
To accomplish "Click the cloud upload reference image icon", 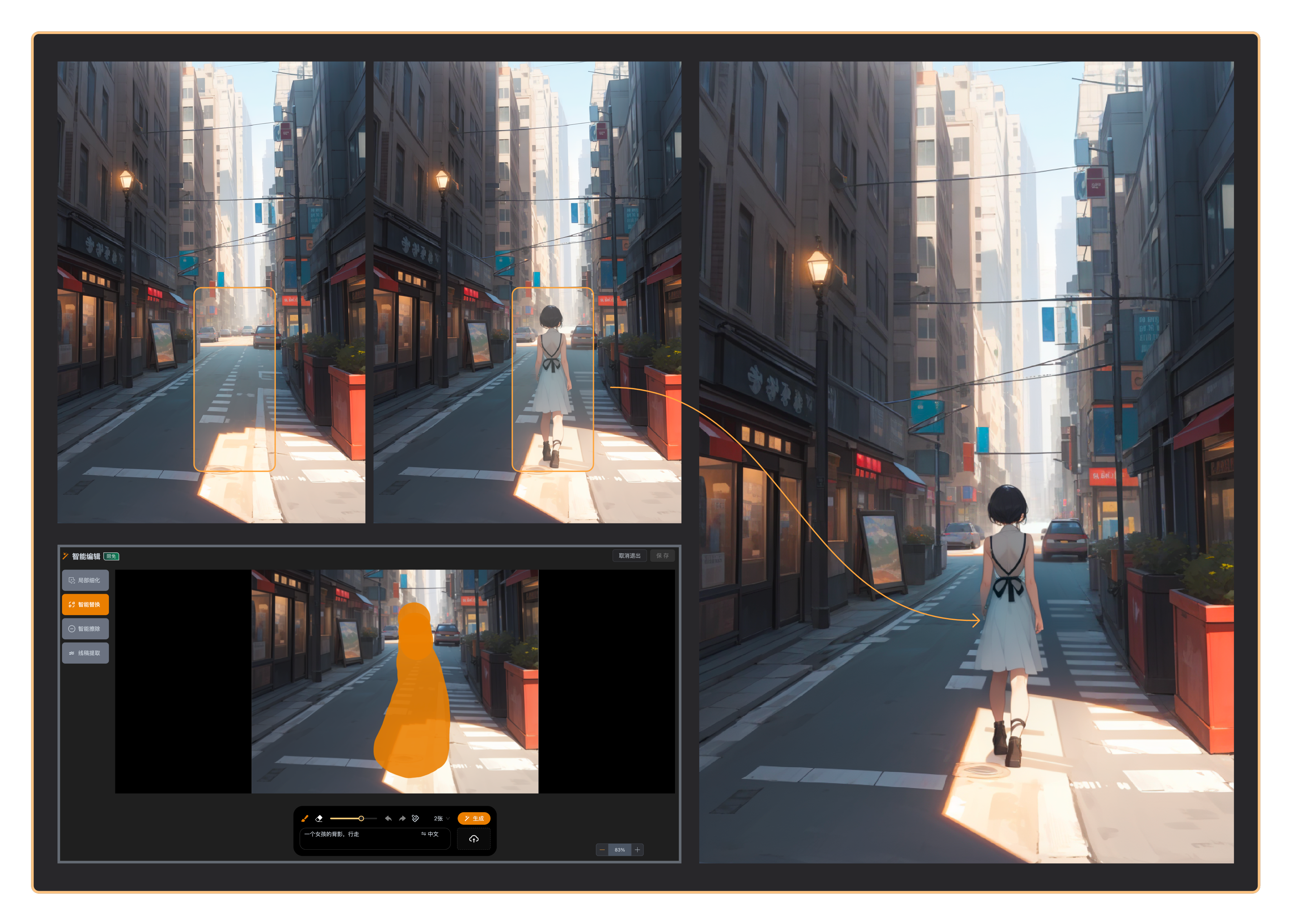I will click(474, 839).
